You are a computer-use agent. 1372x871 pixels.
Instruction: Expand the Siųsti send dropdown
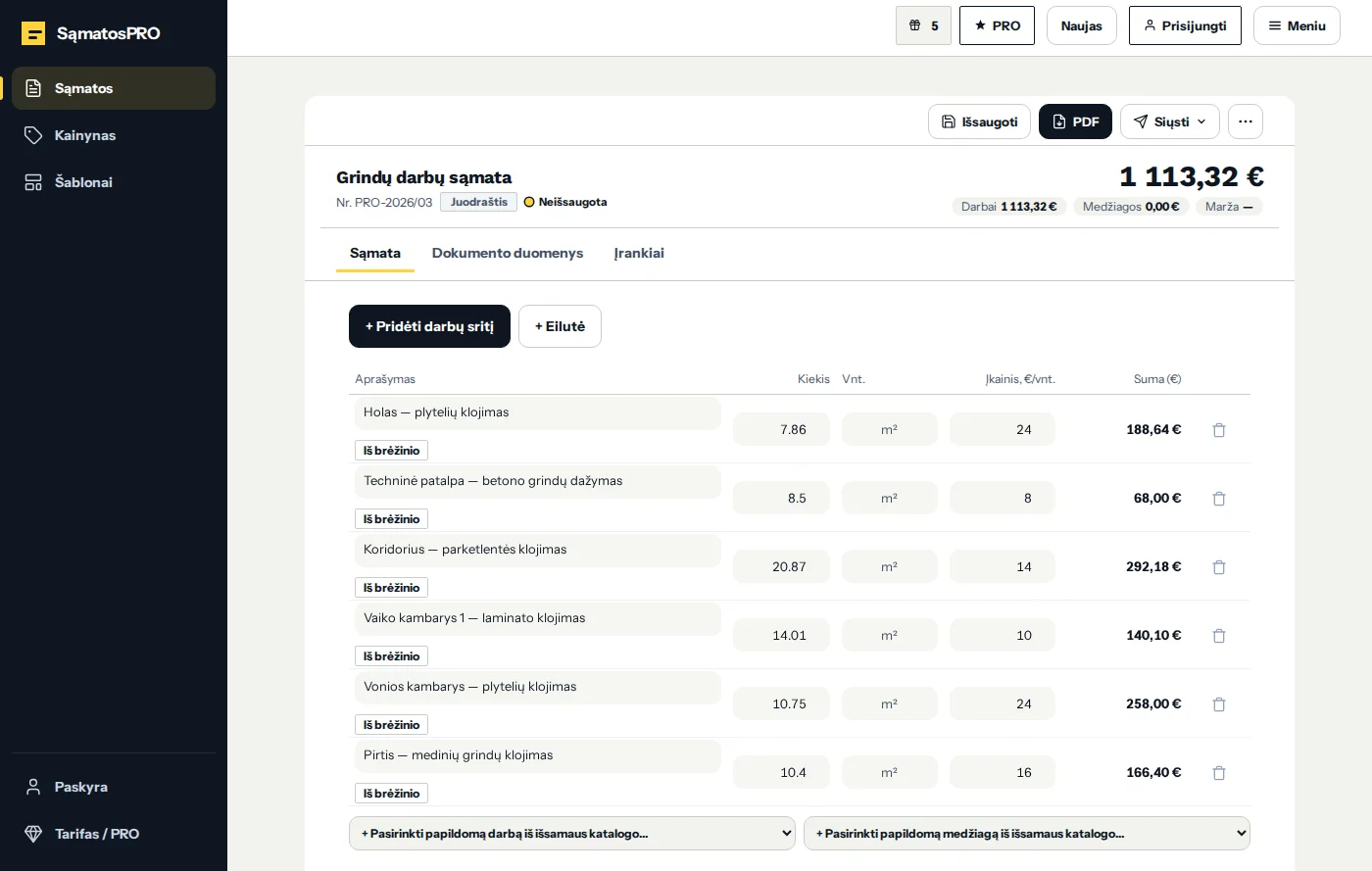point(1170,121)
